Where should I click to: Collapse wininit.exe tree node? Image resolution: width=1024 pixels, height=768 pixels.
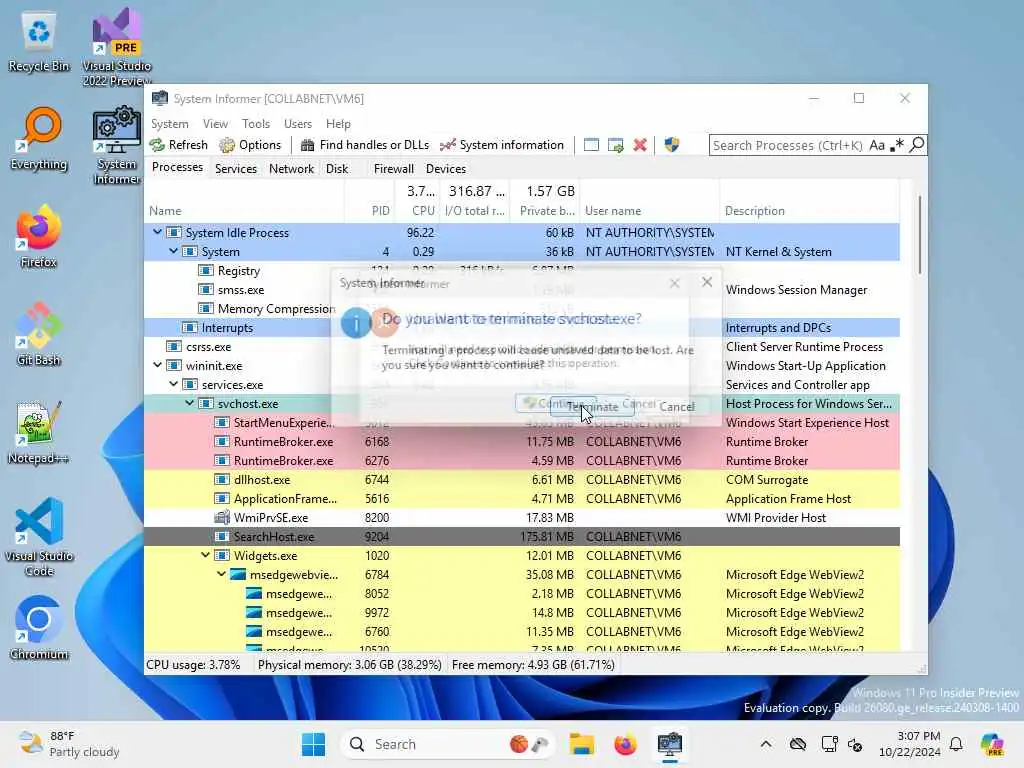(157, 365)
